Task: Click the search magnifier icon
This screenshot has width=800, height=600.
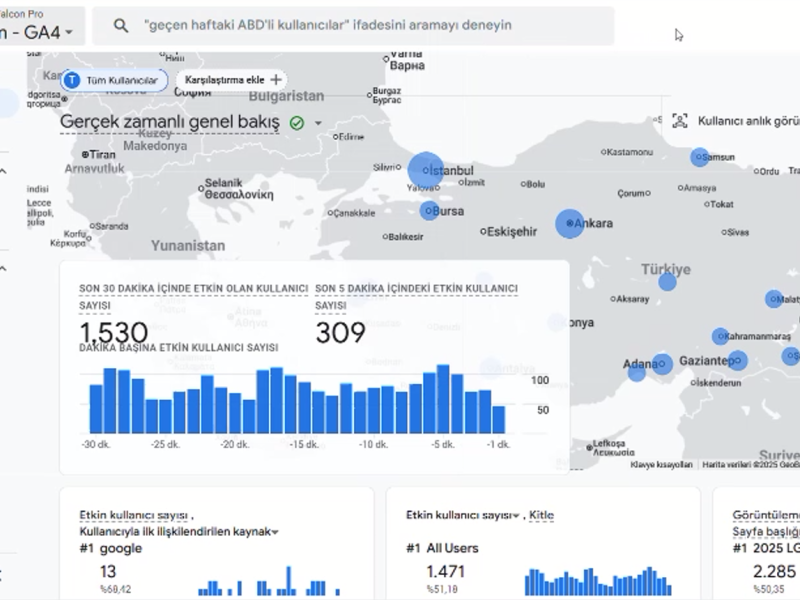Action: tap(119, 25)
